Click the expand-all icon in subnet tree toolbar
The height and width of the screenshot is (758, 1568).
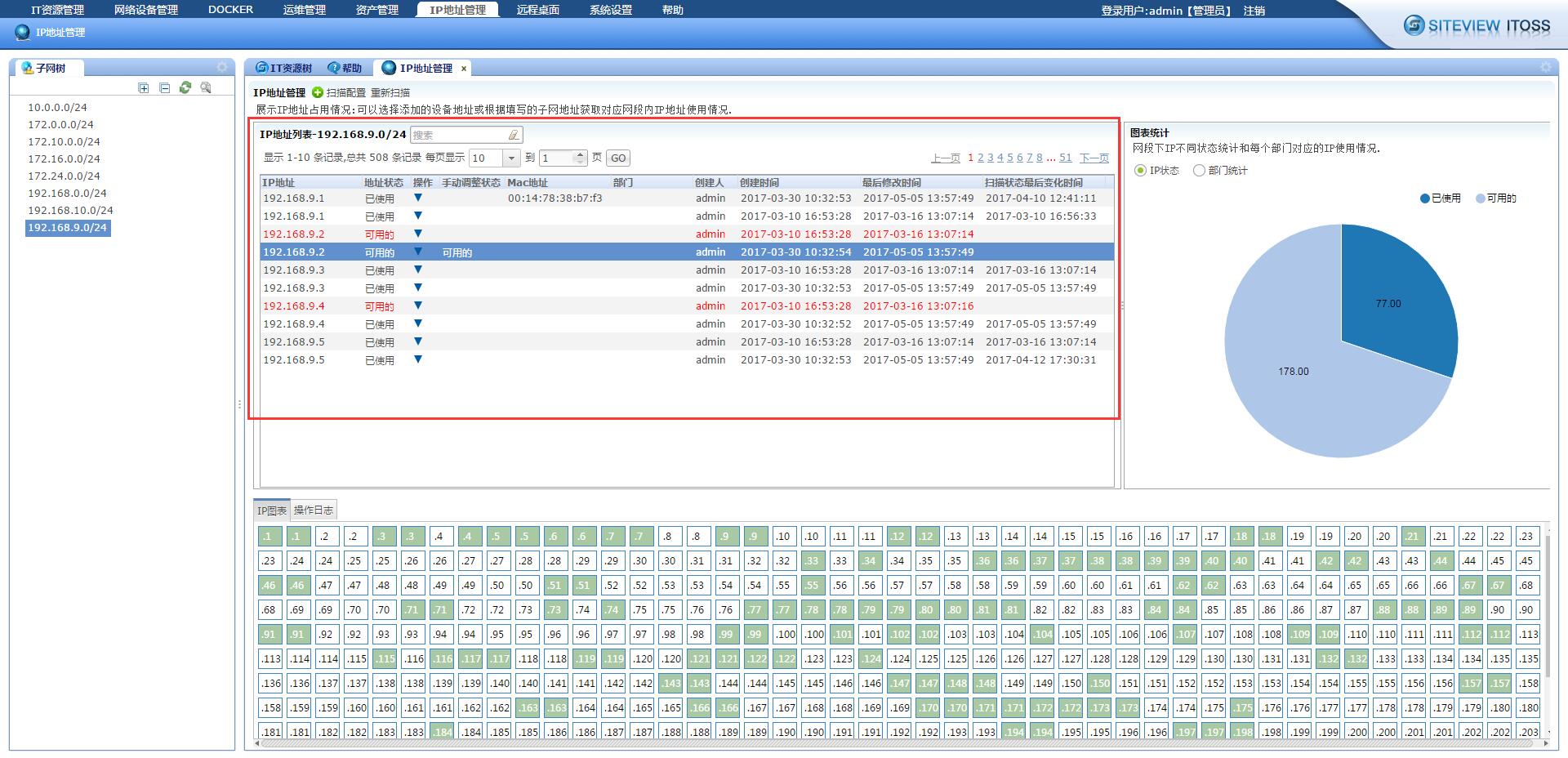click(144, 88)
